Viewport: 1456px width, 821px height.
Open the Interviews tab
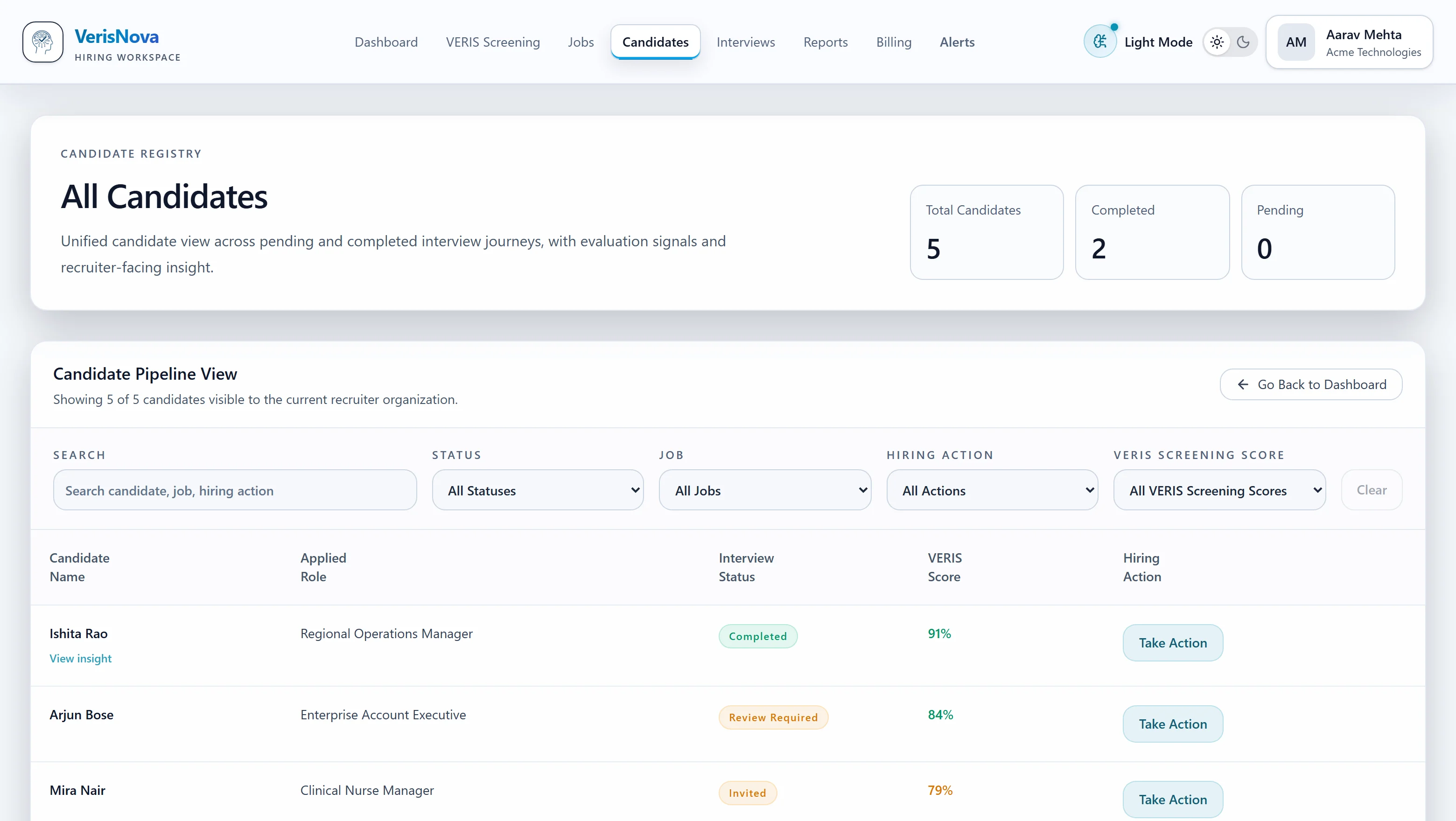pos(746,42)
